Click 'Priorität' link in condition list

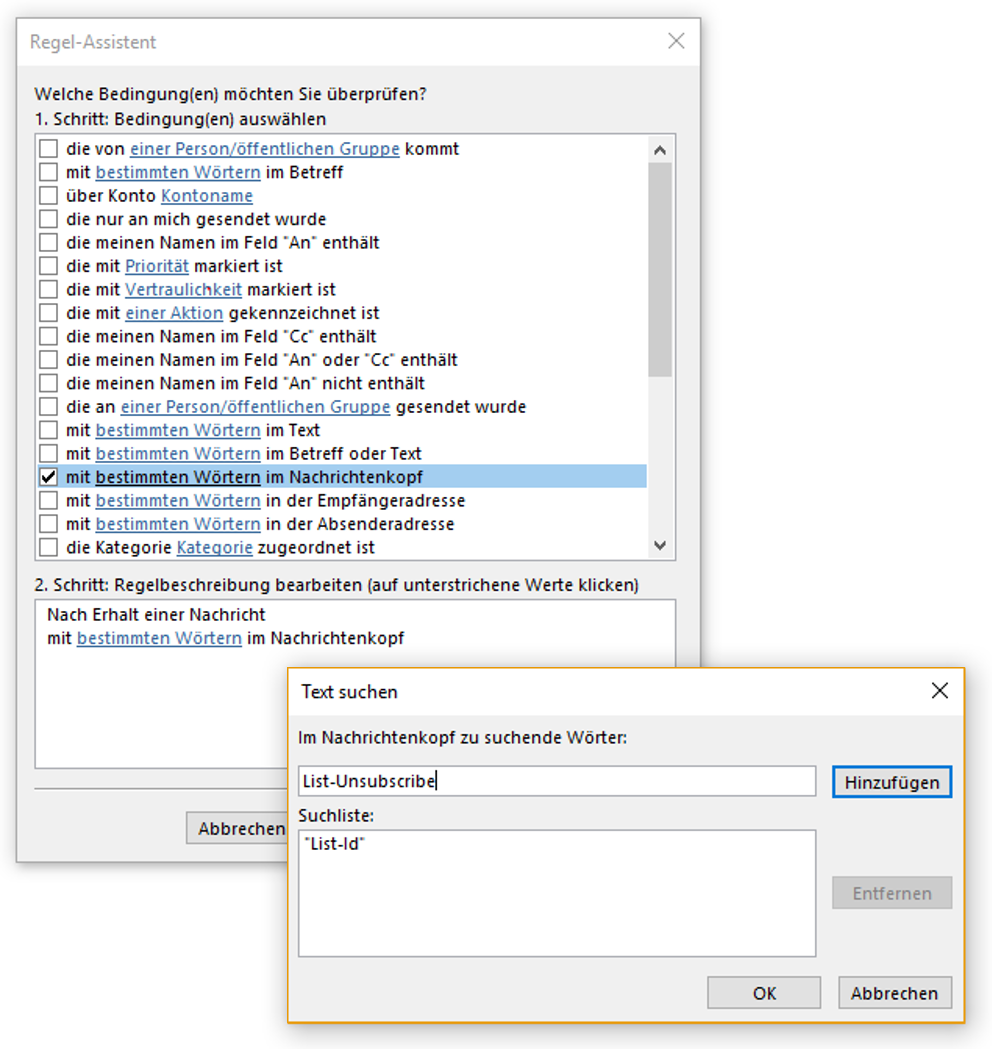tap(156, 266)
